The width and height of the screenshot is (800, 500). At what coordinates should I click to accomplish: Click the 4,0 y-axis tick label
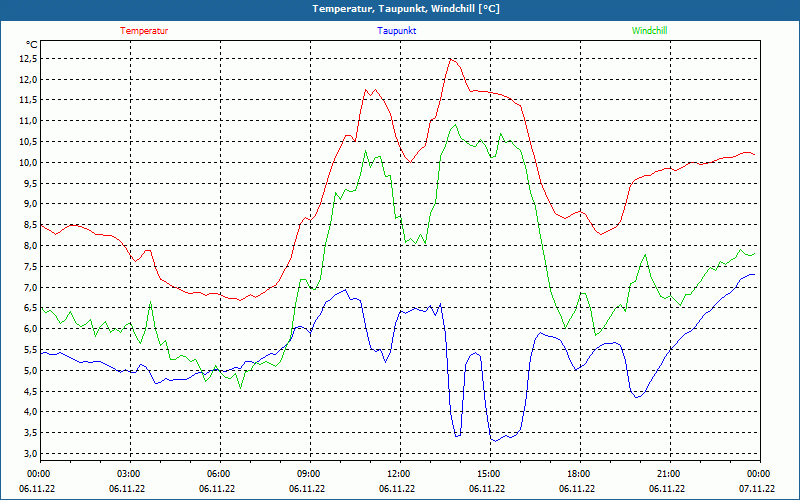[31, 412]
